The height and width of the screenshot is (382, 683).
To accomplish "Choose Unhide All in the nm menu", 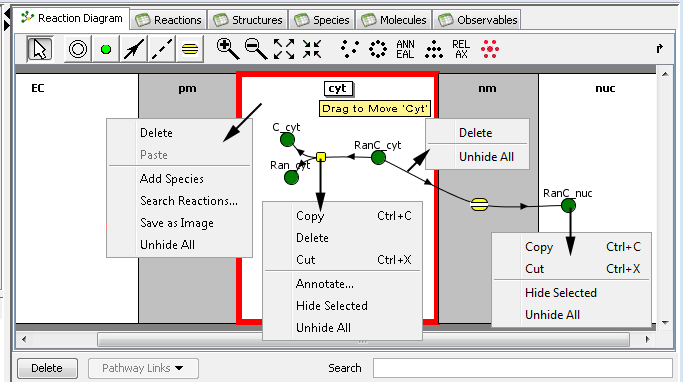I will (477, 157).
